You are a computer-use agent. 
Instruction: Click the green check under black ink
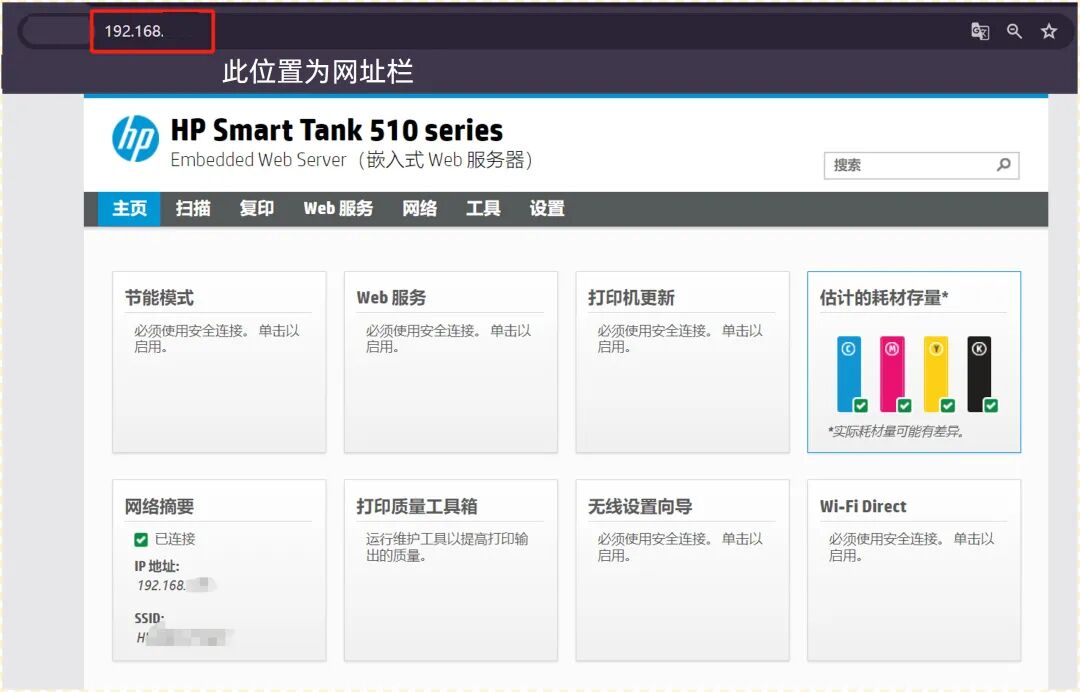pos(991,406)
